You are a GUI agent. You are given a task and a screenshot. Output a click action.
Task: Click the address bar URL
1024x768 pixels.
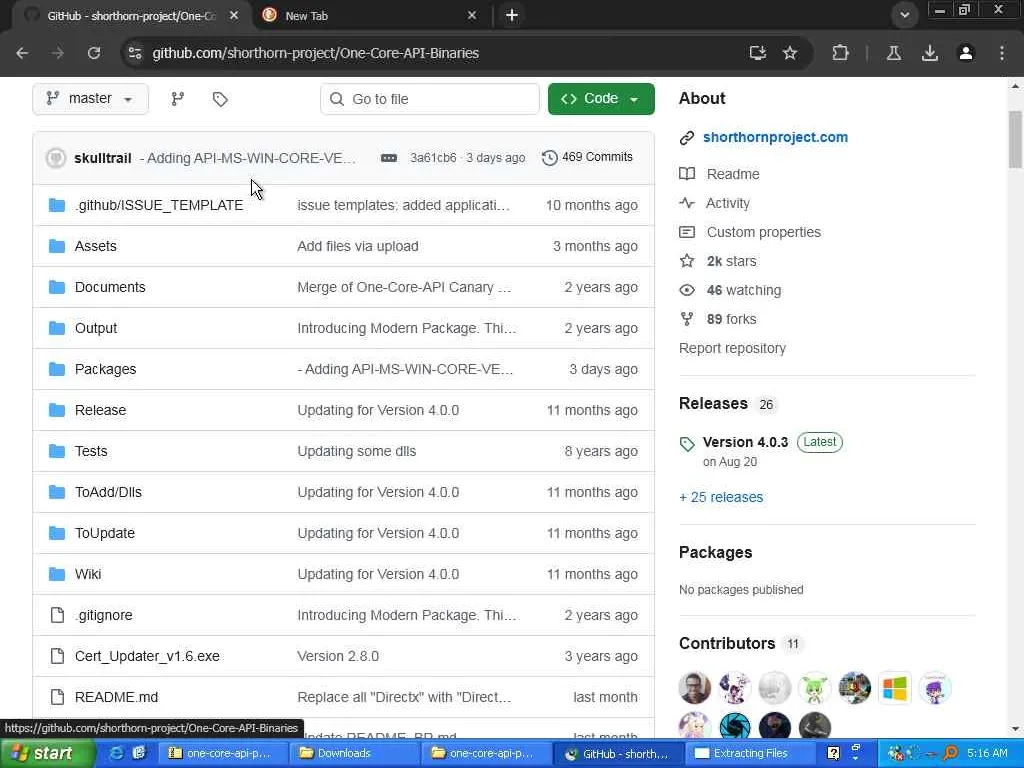(315, 53)
